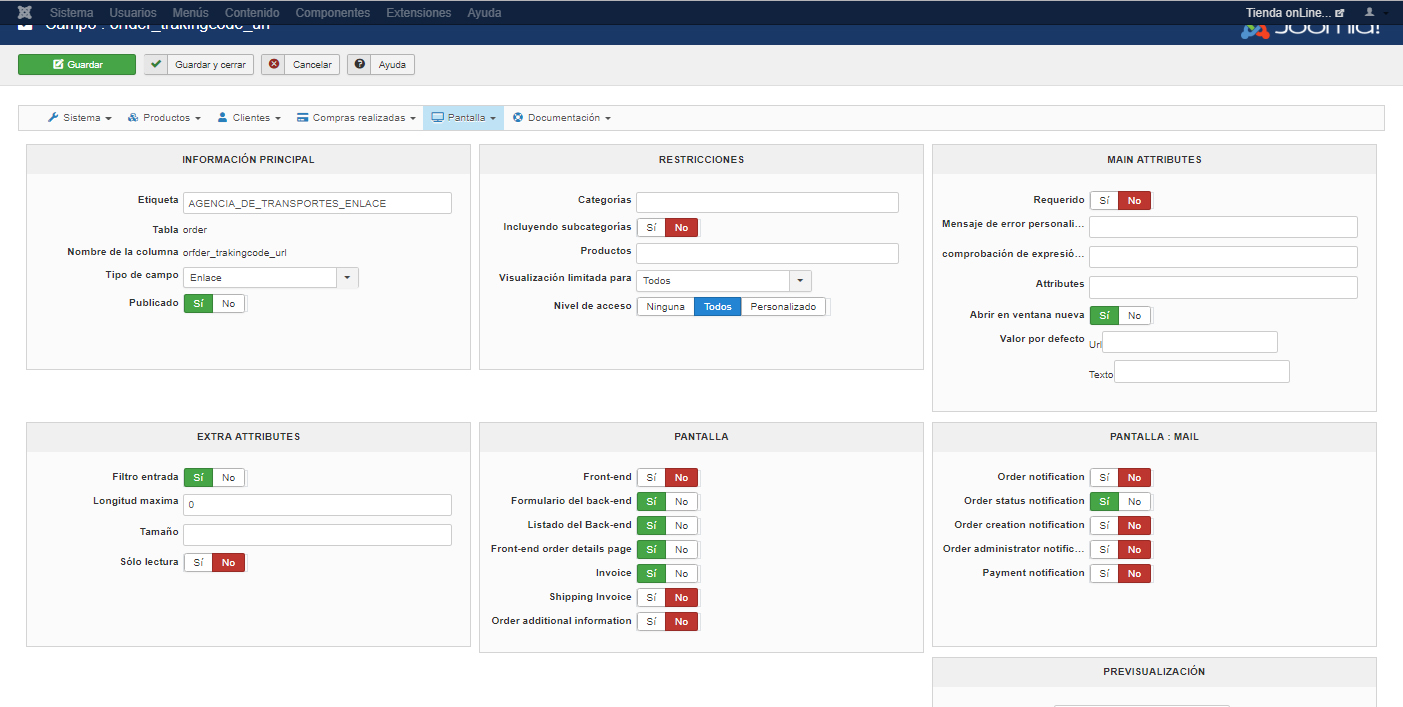Open the Usuarios top menu

click(133, 13)
